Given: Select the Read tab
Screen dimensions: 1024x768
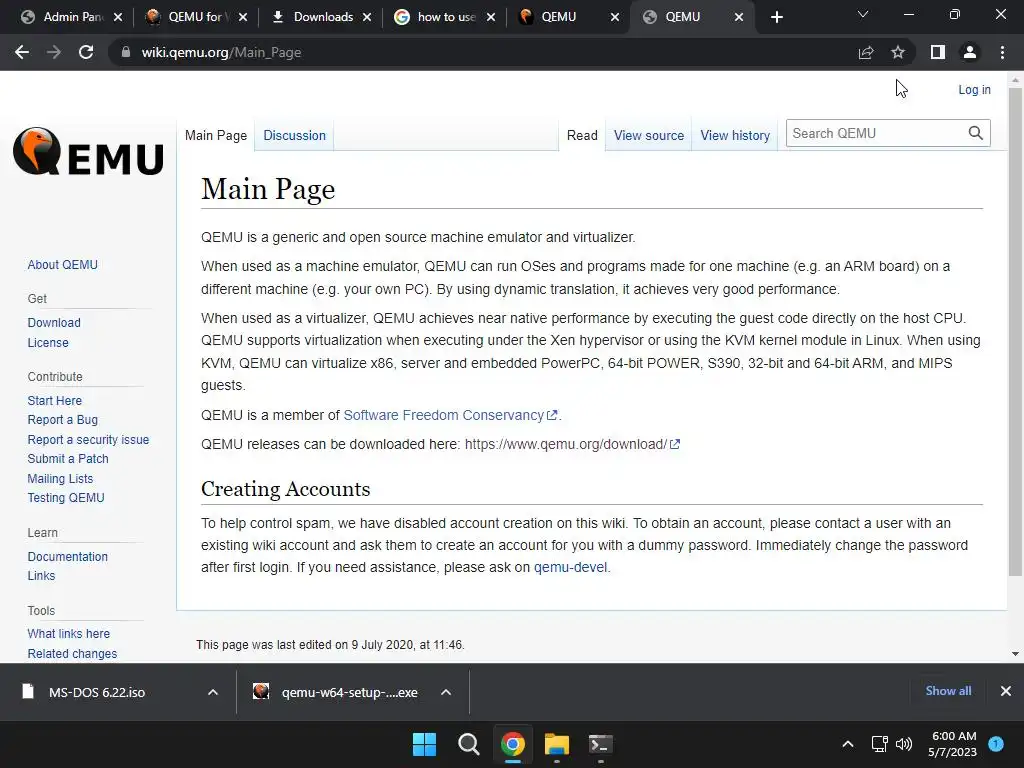Looking at the screenshot, I should coord(582,135).
